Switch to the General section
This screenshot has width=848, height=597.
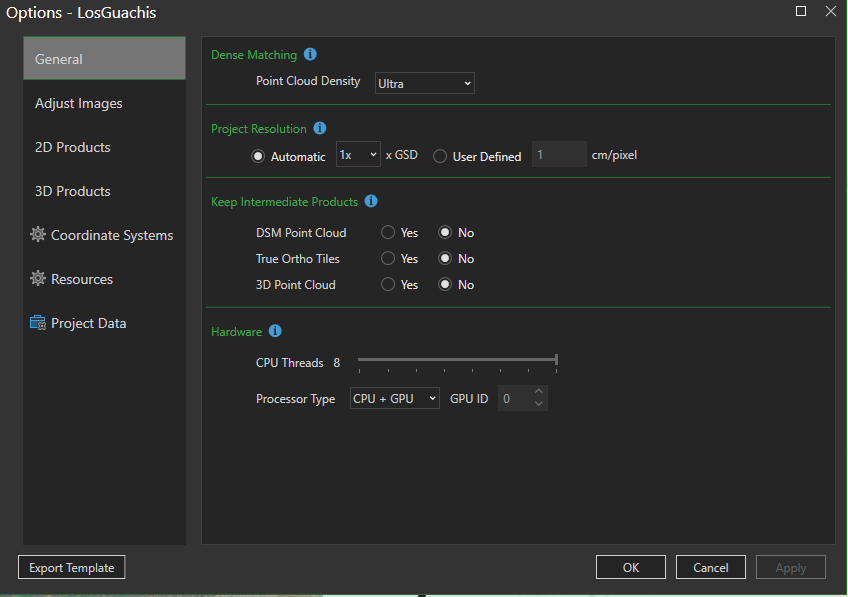(x=104, y=58)
